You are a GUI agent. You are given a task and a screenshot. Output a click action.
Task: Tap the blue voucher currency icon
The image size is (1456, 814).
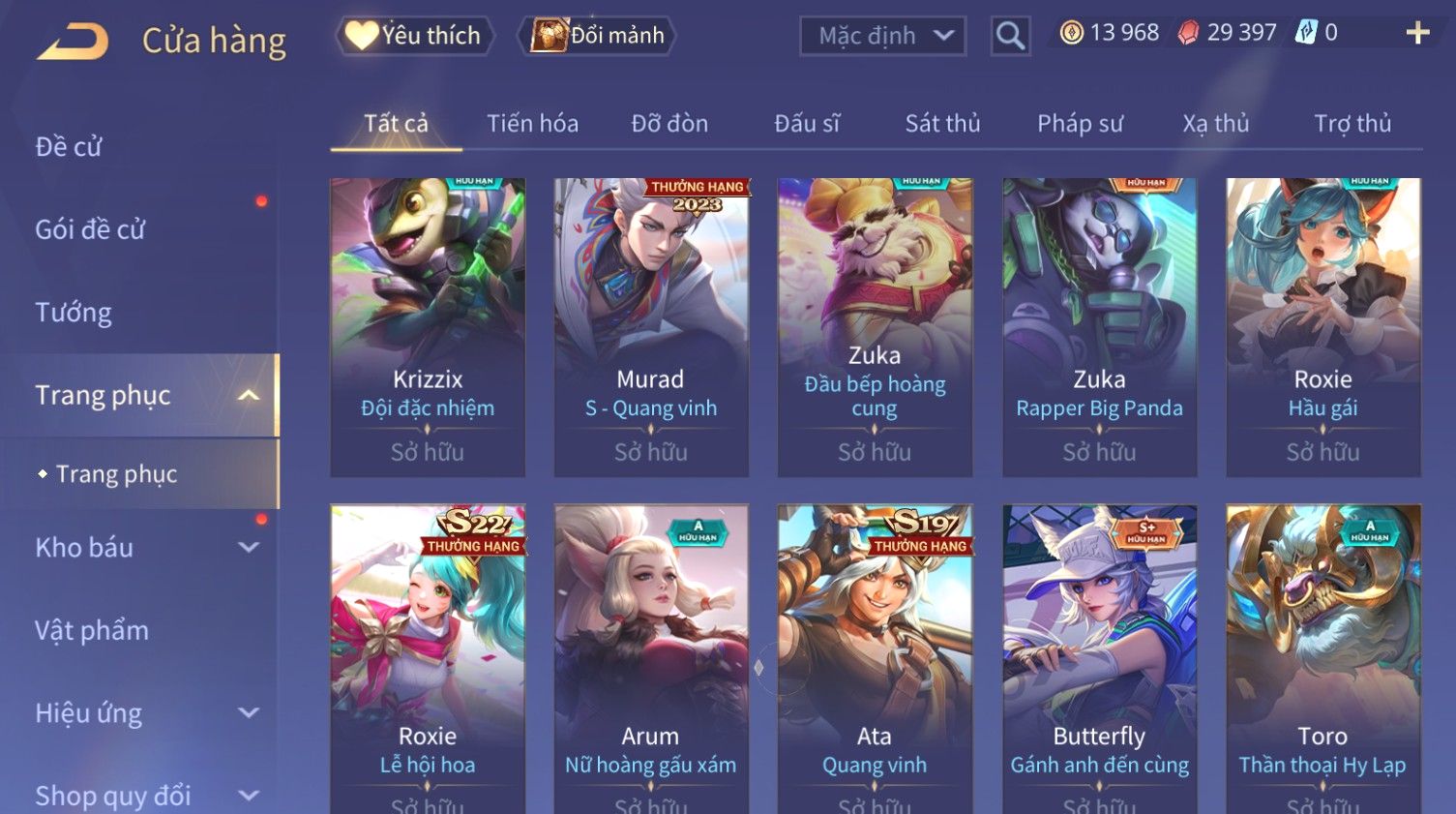pyautogui.click(x=1307, y=33)
